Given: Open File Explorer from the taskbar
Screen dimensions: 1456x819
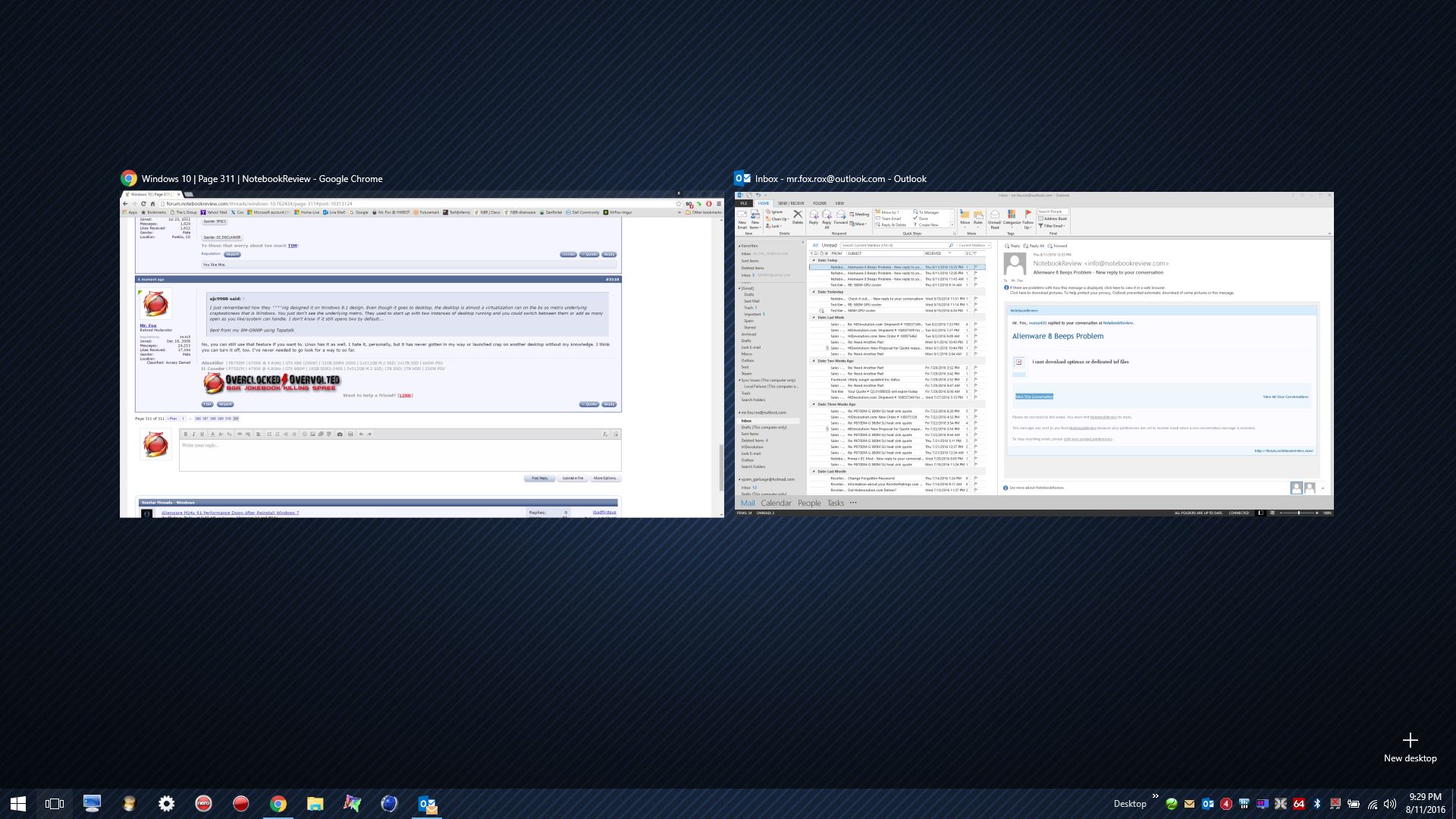Looking at the screenshot, I should 315,804.
